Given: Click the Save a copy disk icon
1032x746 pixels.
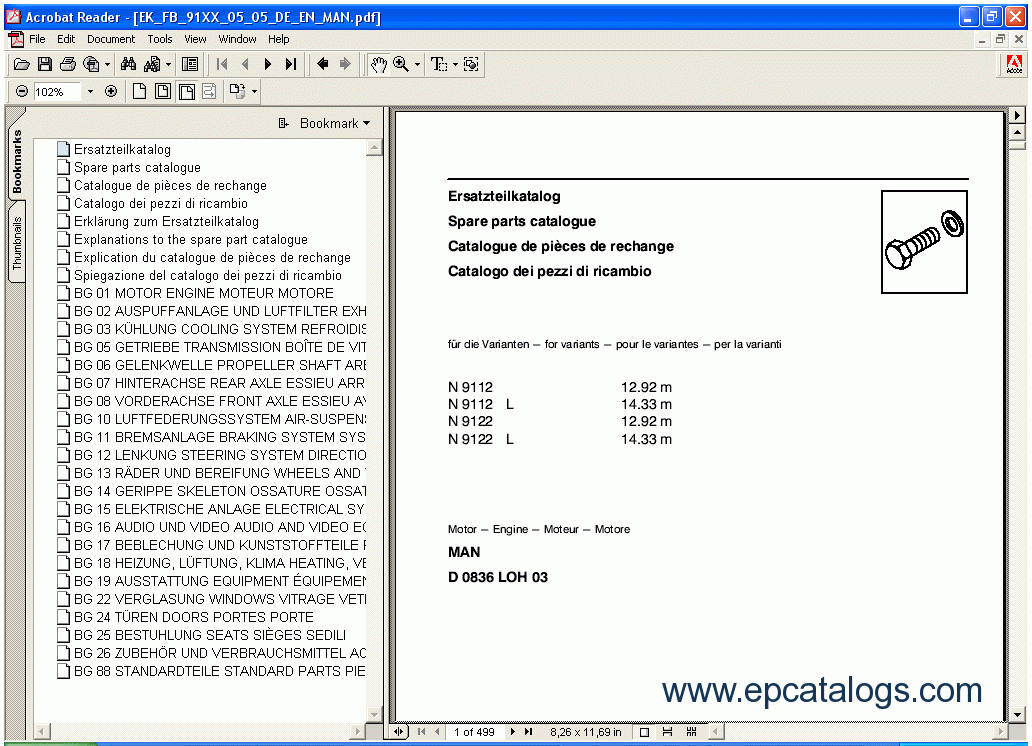Looking at the screenshot, I should [45, 65].
